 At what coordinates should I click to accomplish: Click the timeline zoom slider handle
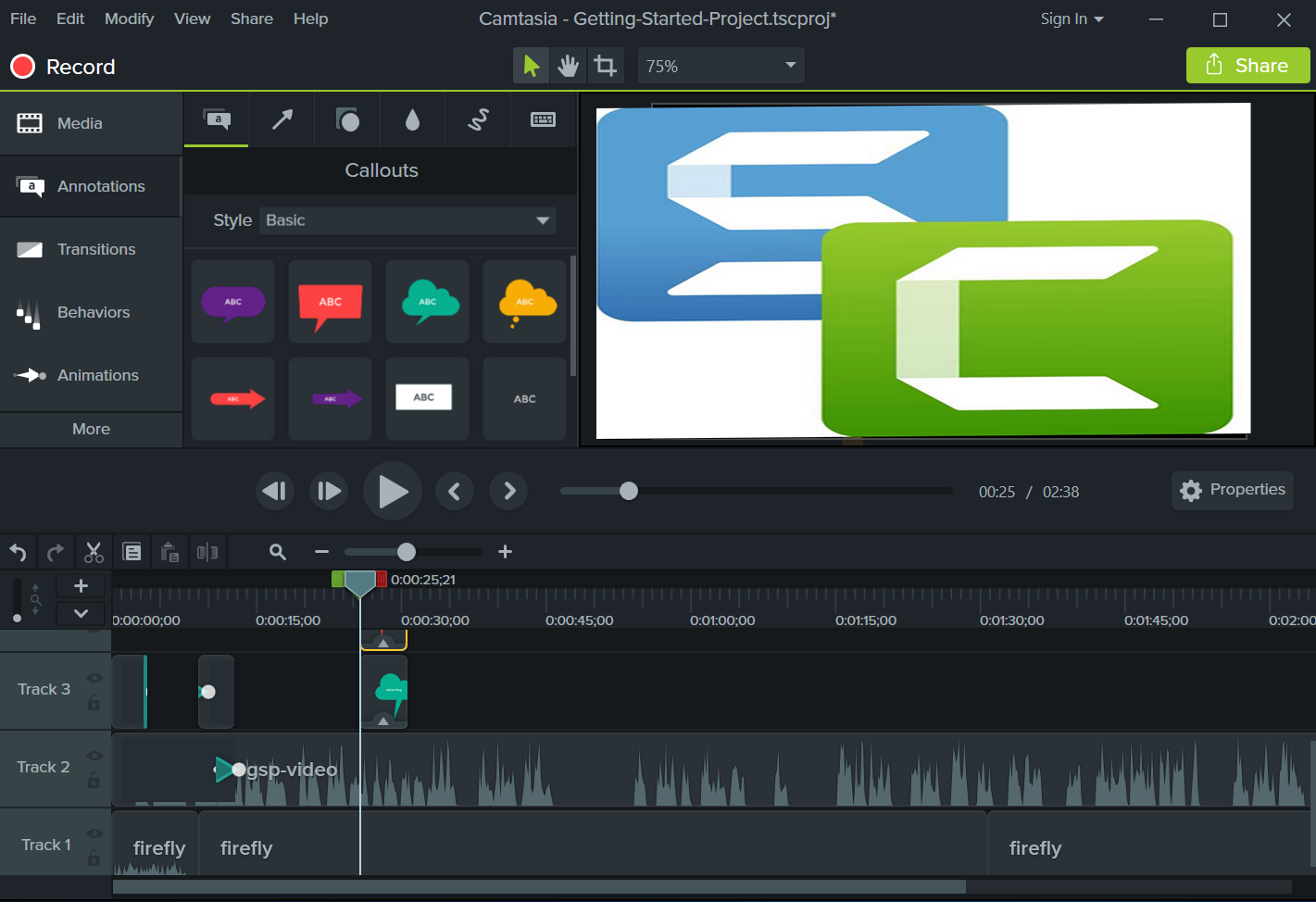coord(407,552)
